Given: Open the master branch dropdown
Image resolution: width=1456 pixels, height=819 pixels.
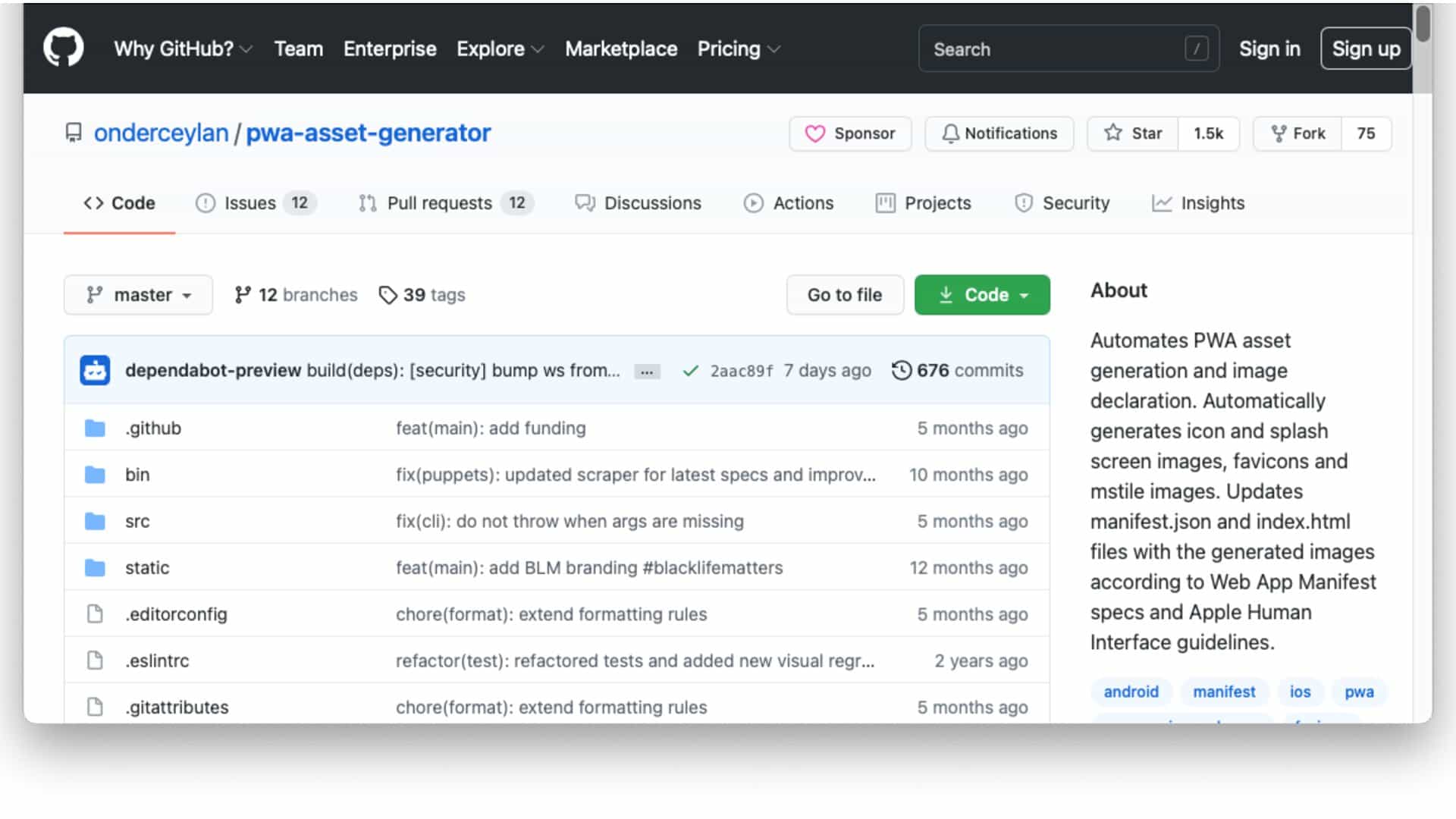Looking at the screenshot, I should (x=138, y=295).
